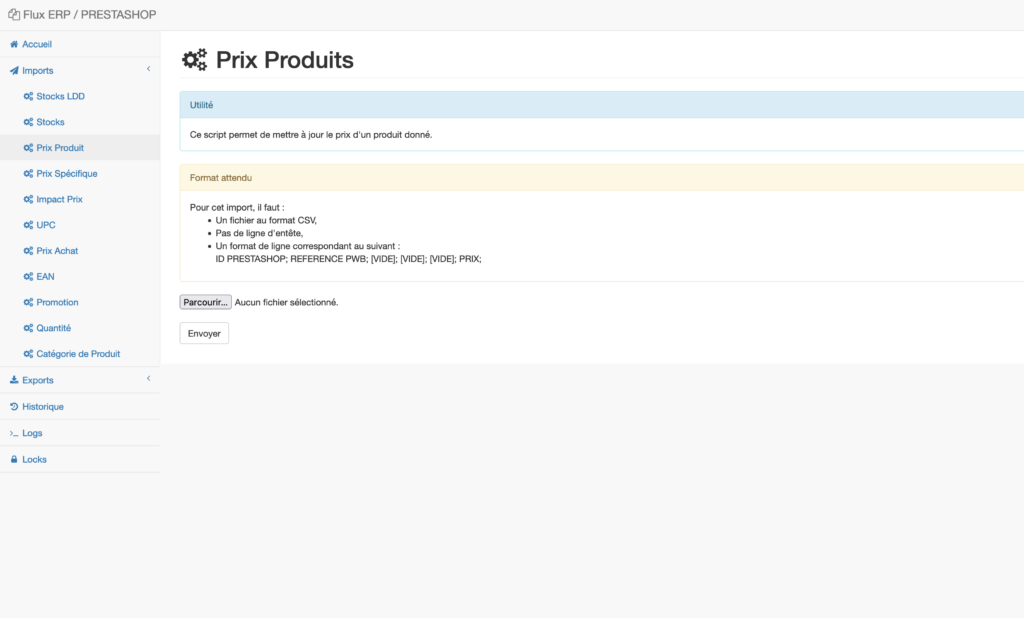Click the Parcourir file button
Viewport: 1024px width, 618px height.
[205, 302]
